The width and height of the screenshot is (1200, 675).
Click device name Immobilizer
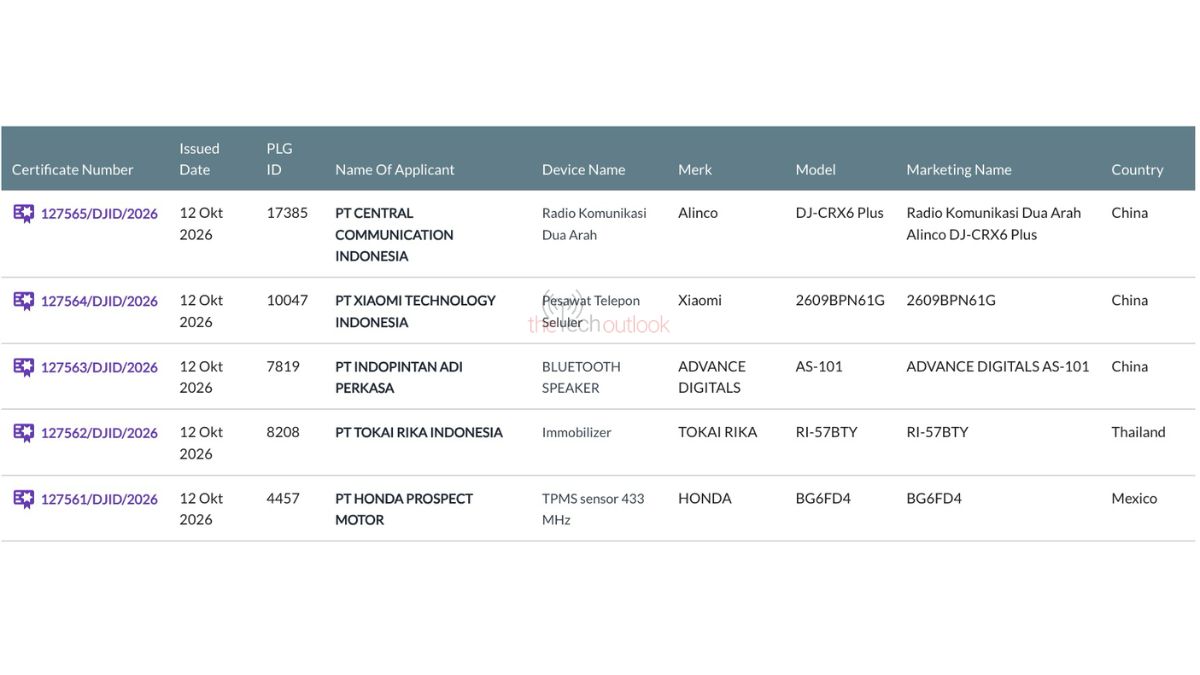click(x=576, y=433)
